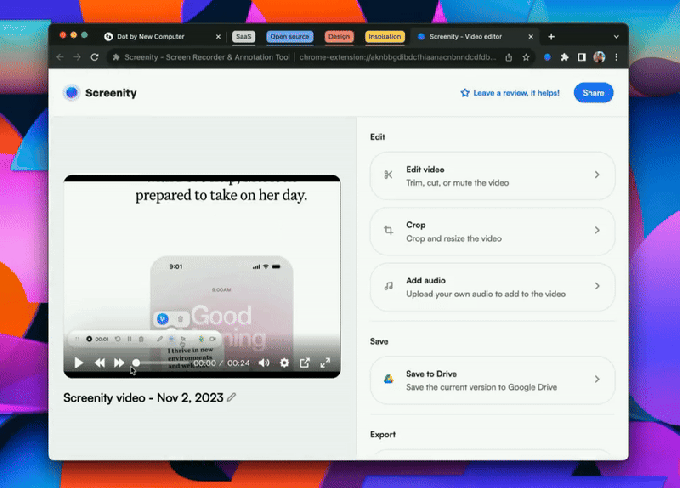The width and height of the screenshot is (680, 488).
Task: Enter fullscreen mode in video player
Action: pos(325,363)
